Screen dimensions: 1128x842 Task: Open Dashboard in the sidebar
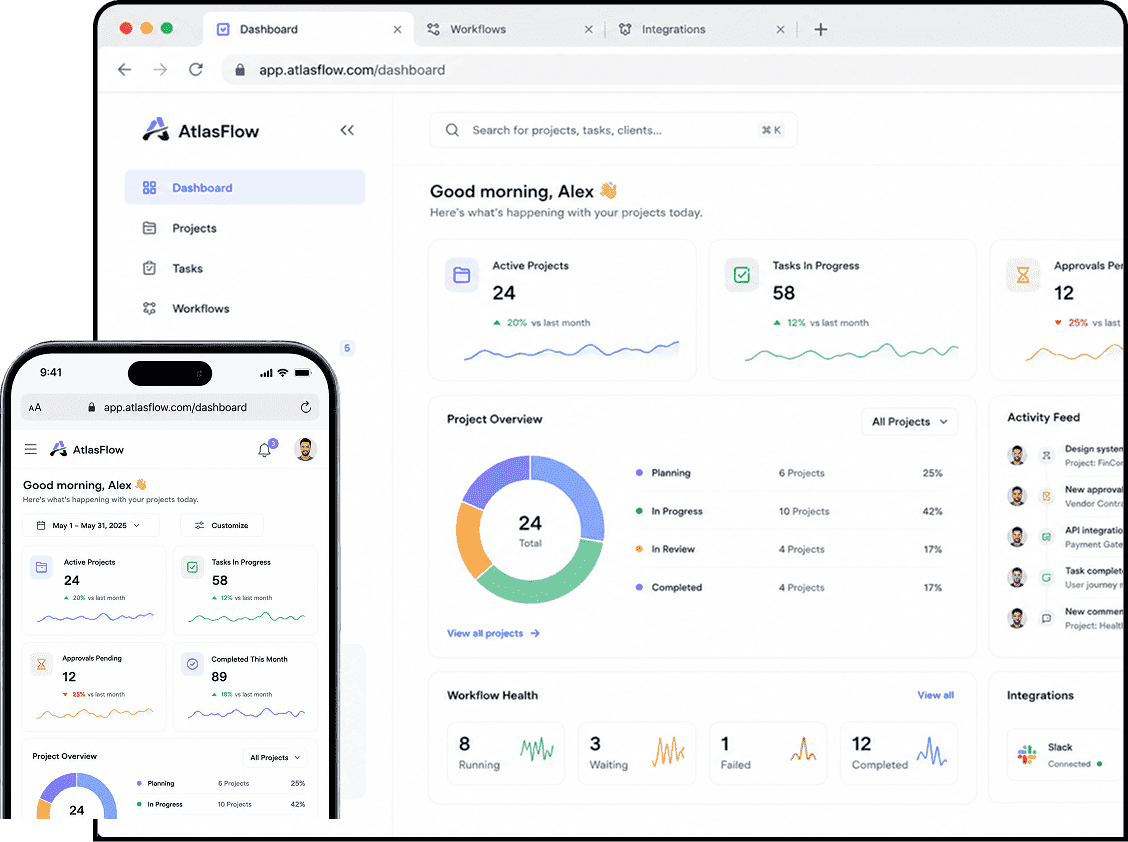(x=245, y=187)
